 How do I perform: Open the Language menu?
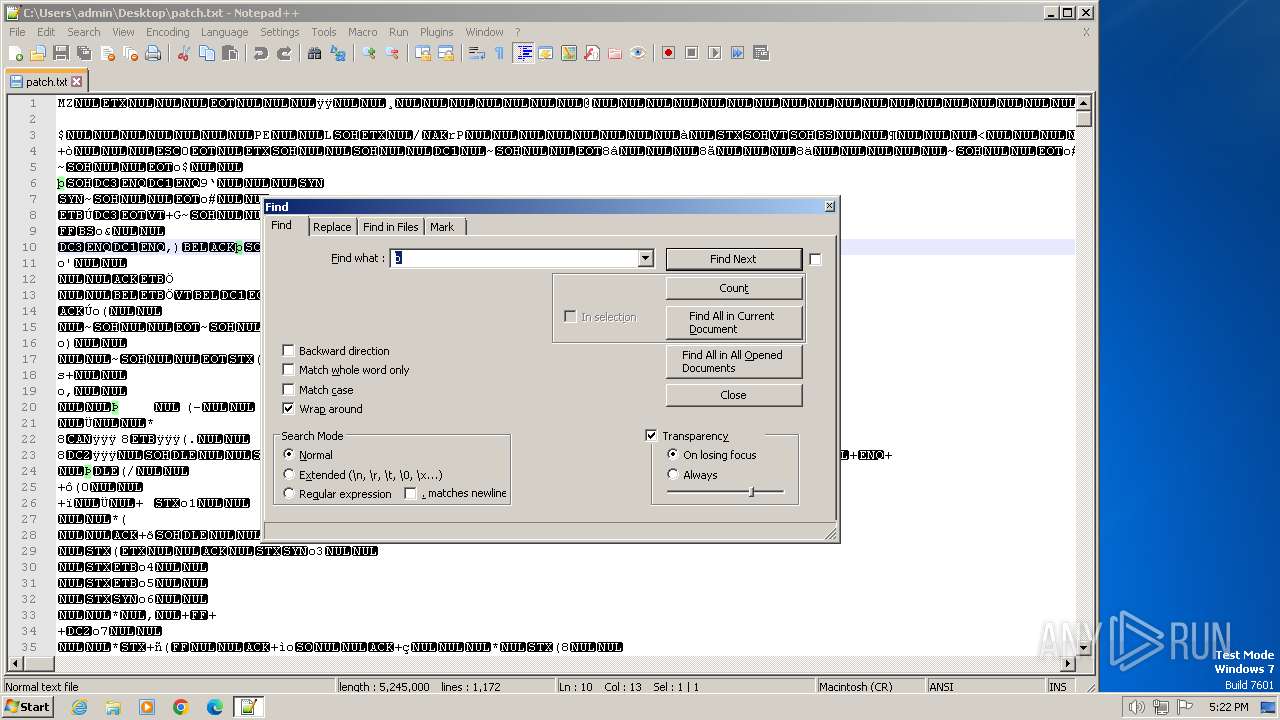point(224,32)
